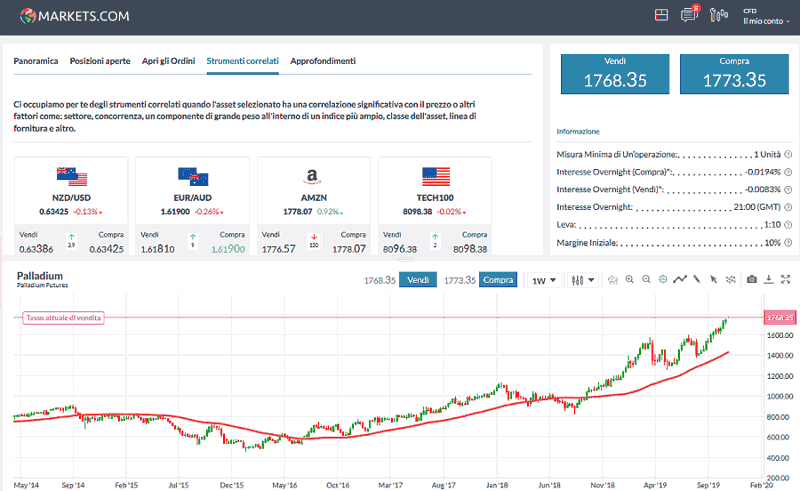The width and height of the screenshot is (800, 491).
Task: Open chat messages with notification badge
Action: [x=688, y=15]
